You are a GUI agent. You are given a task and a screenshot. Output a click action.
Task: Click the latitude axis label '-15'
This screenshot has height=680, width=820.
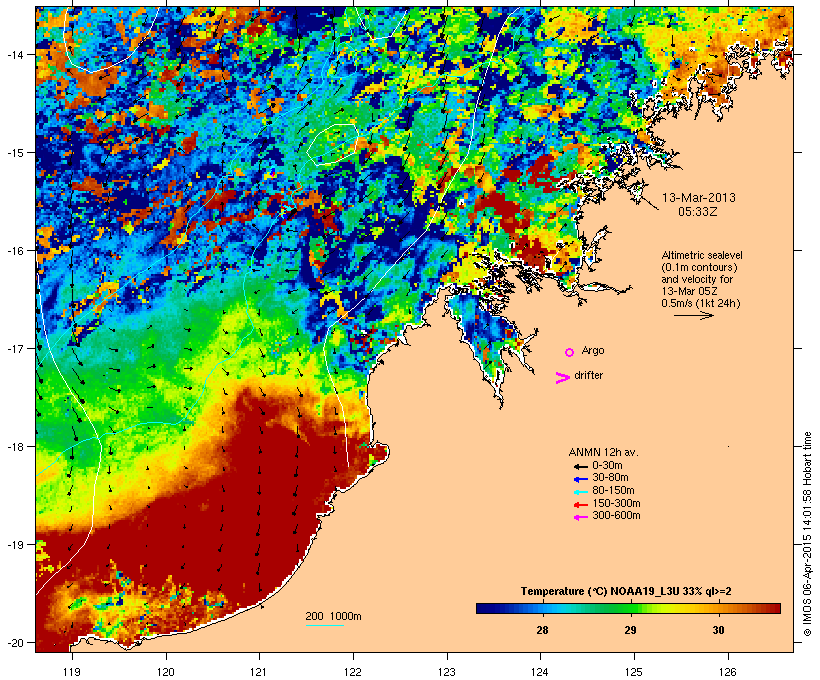tap(14, 153)
